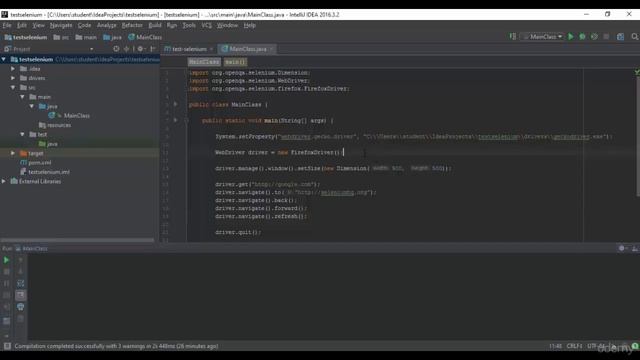
Task: Collapse the java folder under main
Action: click(32, 106)
